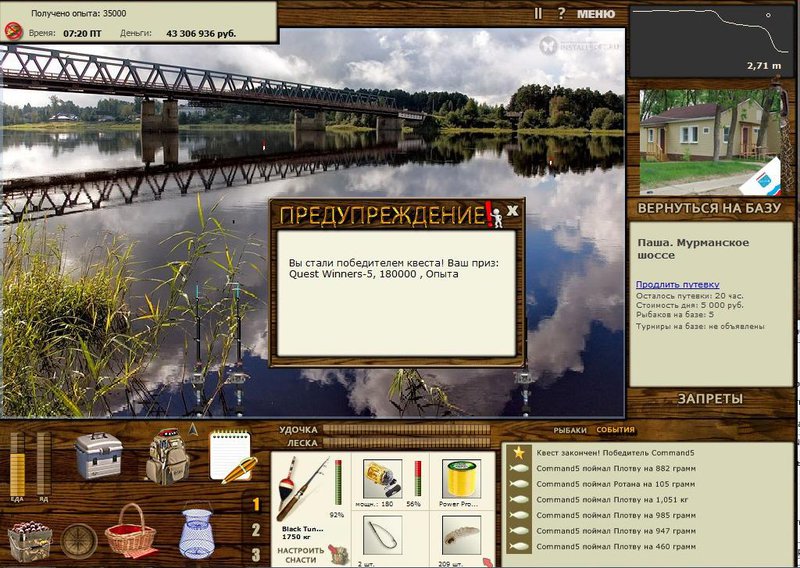The width and height of the screenshot is (800, 568).
Task: Select the maggot bait slot 209 шт.
Action: (461, 534)
